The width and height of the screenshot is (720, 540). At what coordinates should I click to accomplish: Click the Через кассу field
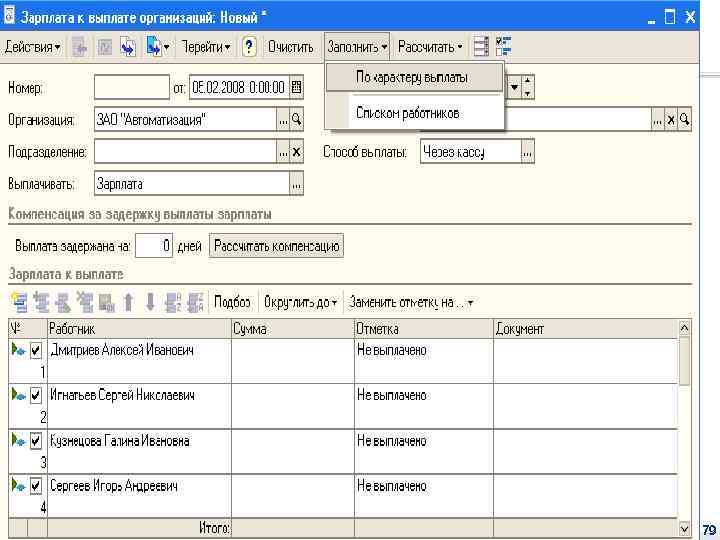471,152
